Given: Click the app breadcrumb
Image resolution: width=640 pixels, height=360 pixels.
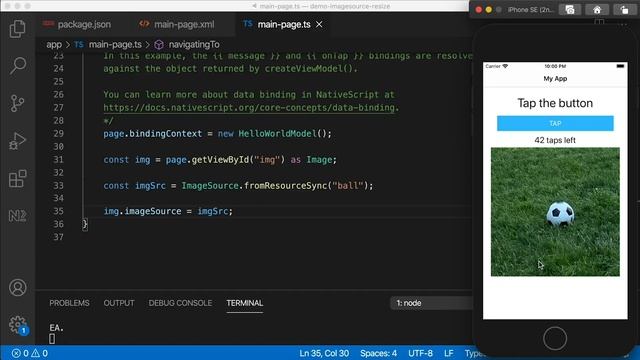Looking at the screenshot, I should 54,44.
